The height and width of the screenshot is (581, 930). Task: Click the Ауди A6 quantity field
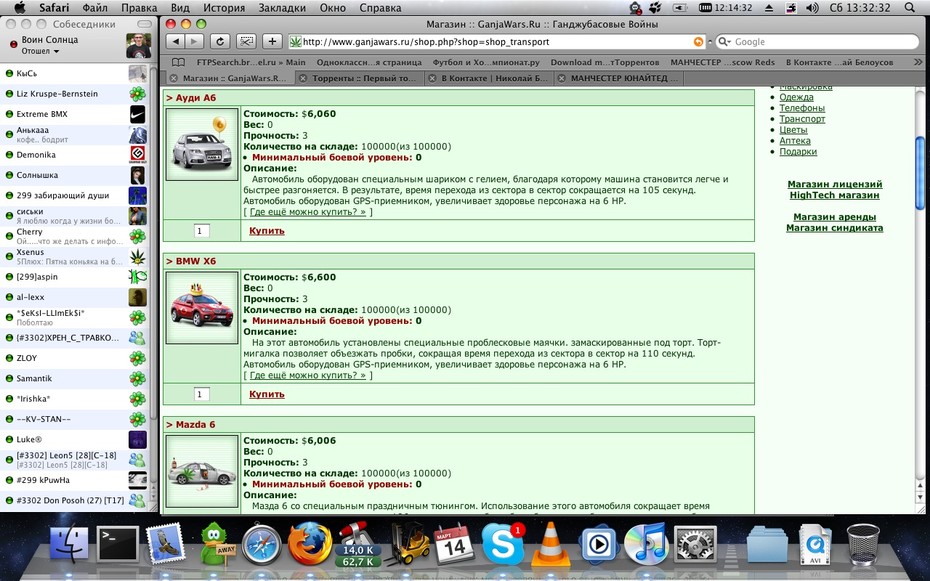[x=202, y=231]
